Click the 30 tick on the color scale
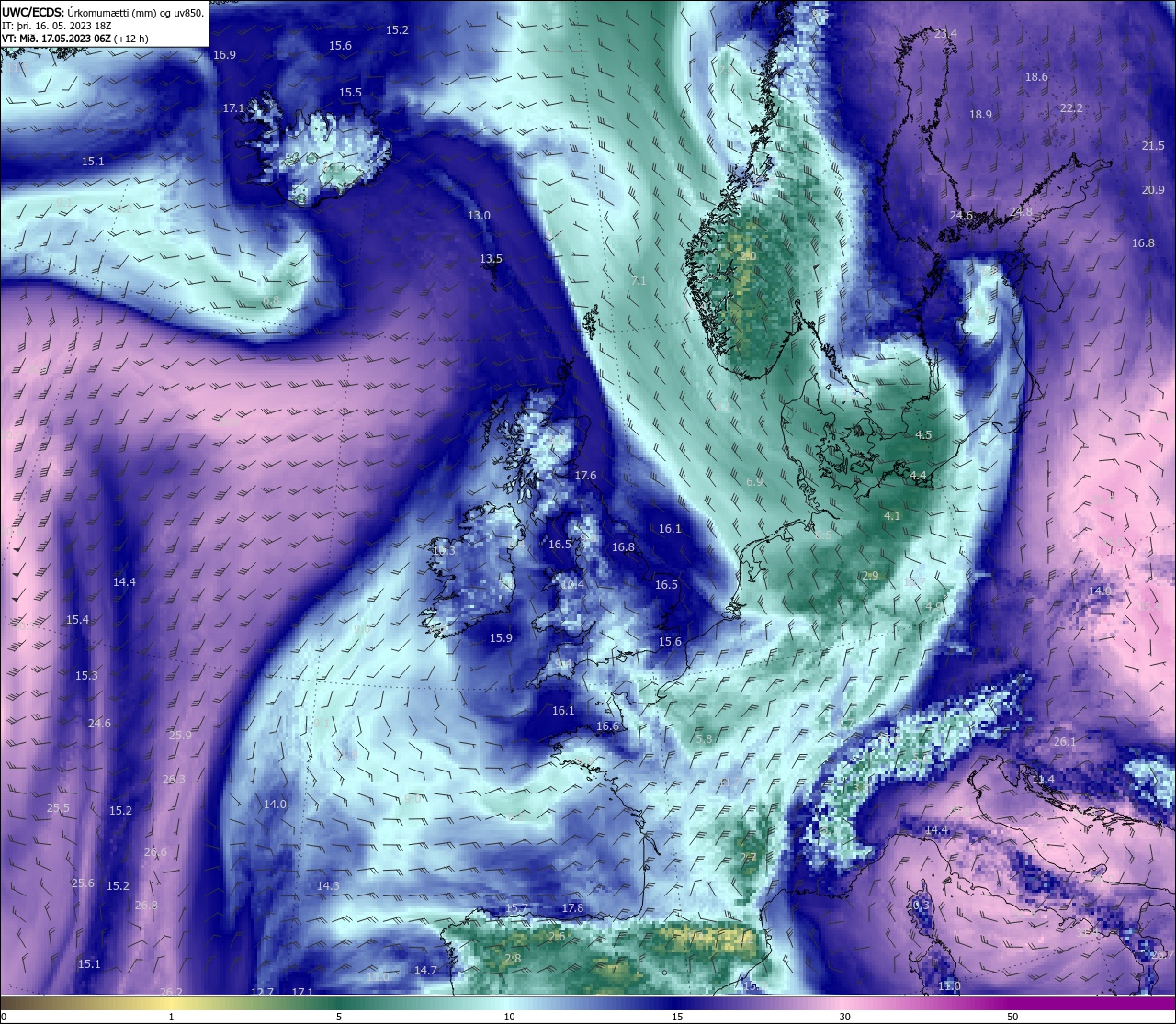 pos(844,1018)
